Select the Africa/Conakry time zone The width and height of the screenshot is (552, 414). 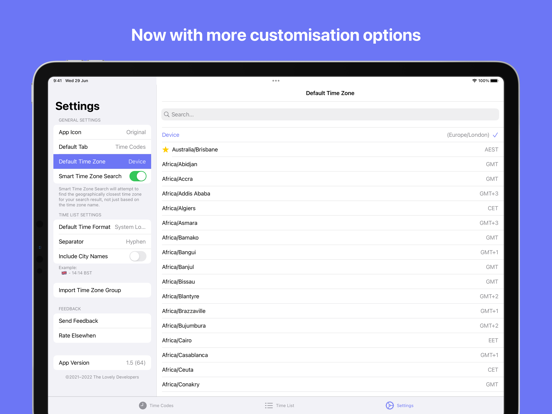[x=330, y=384]
